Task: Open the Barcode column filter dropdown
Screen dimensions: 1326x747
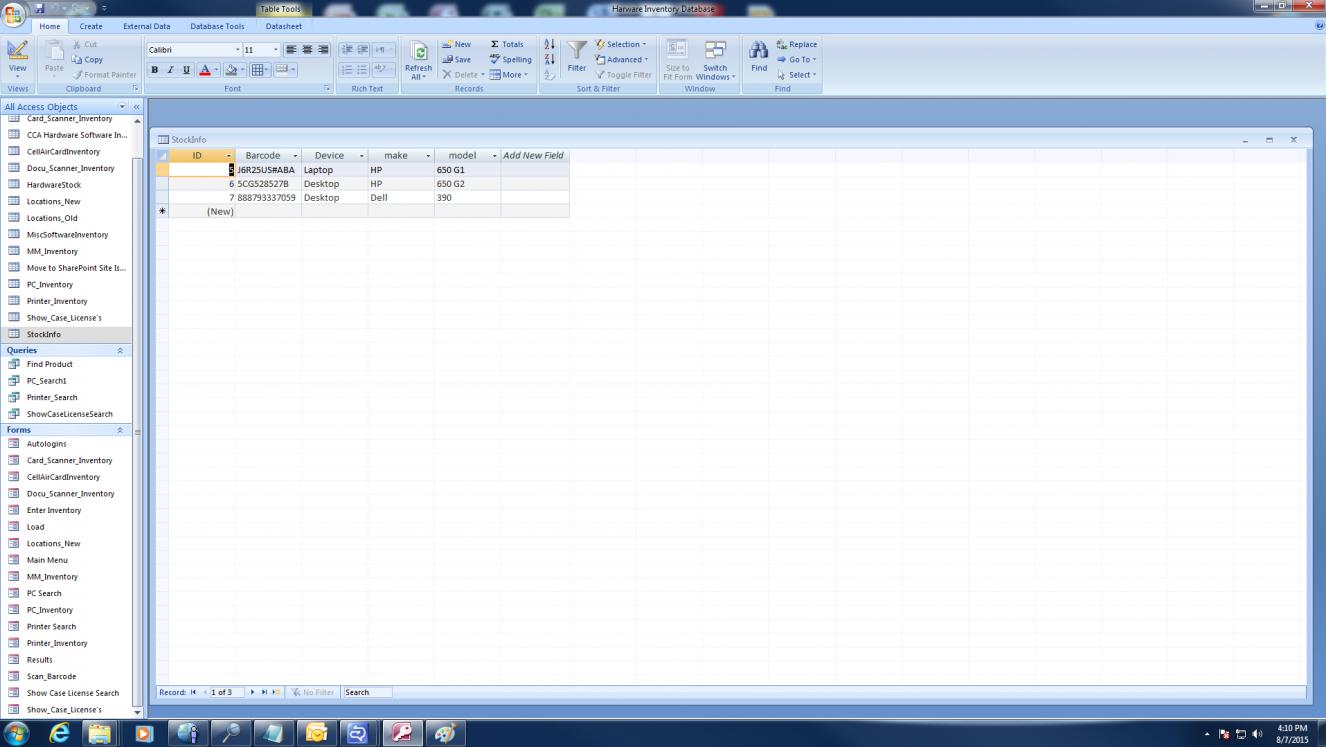Action: tap(295, 156)
